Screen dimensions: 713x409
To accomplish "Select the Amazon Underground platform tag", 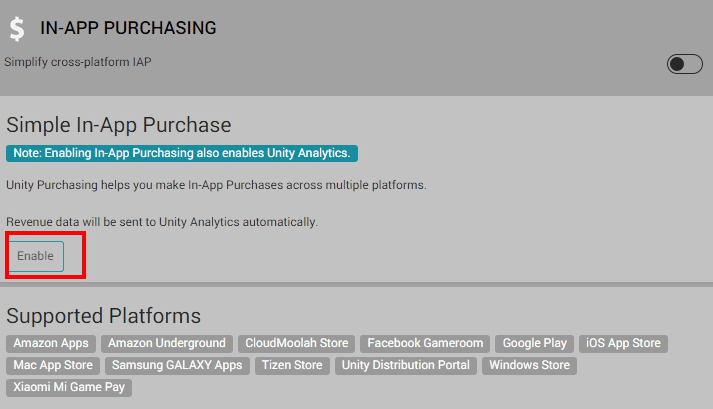I will [167, 343].
